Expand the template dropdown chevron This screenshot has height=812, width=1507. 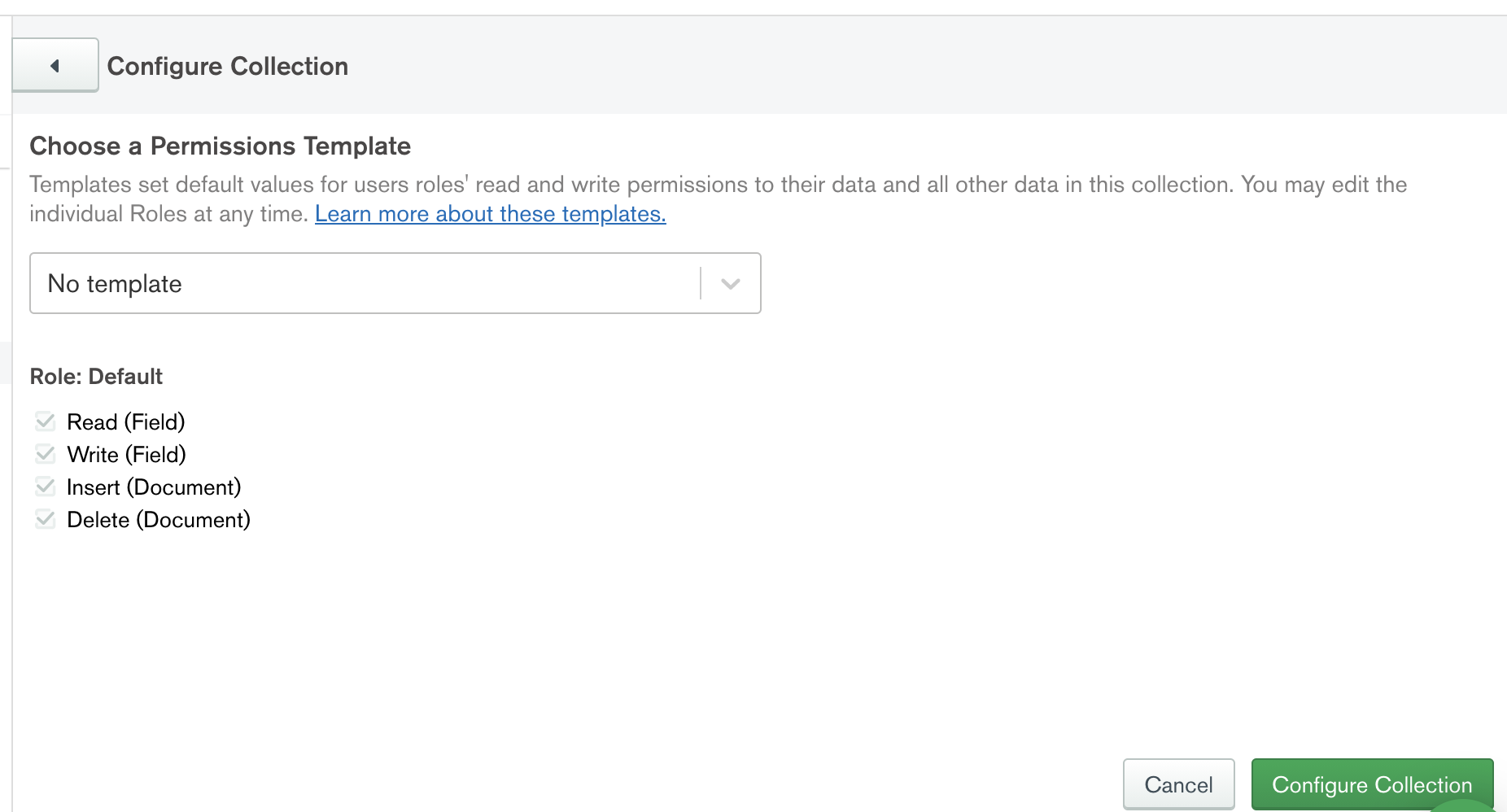(730, 284)
